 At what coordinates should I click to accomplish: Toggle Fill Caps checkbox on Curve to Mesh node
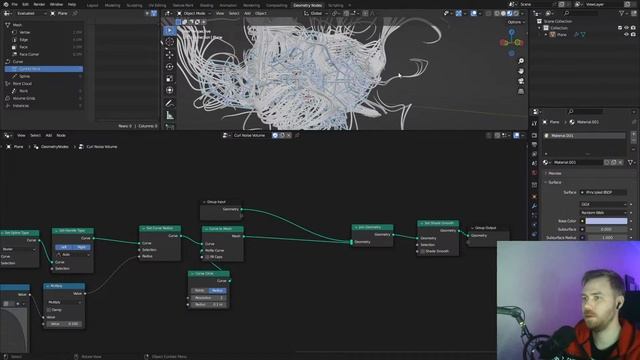click(x=207, y=257)
